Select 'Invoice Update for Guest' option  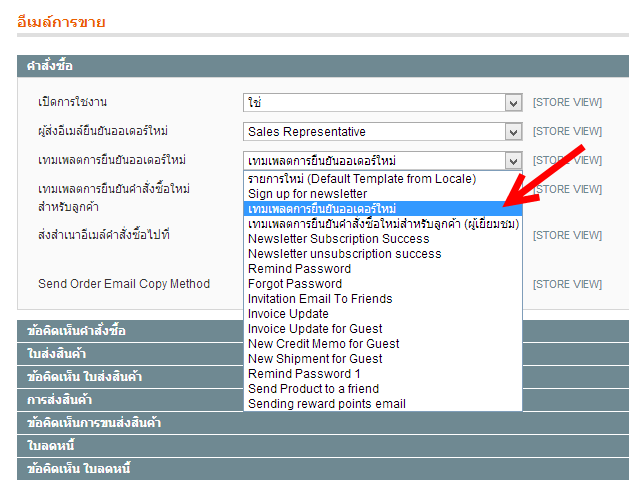coord(315,329)
